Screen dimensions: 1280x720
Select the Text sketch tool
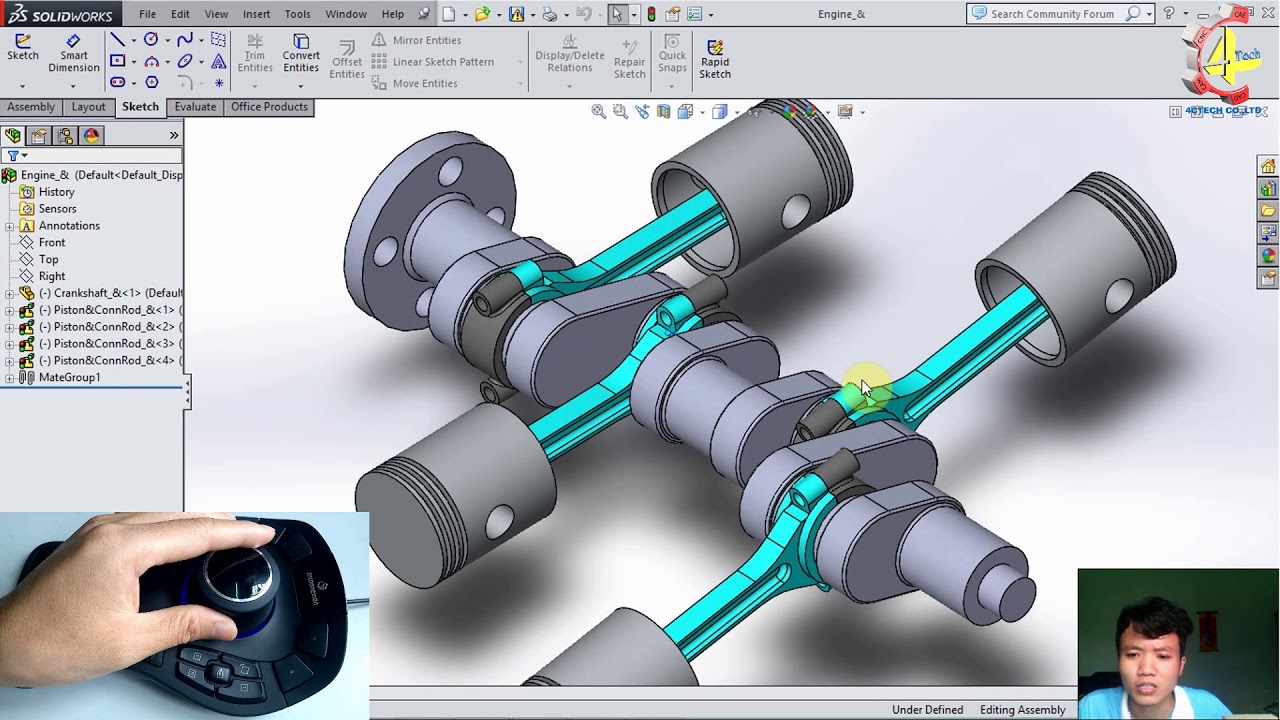(x=218, y=61)
